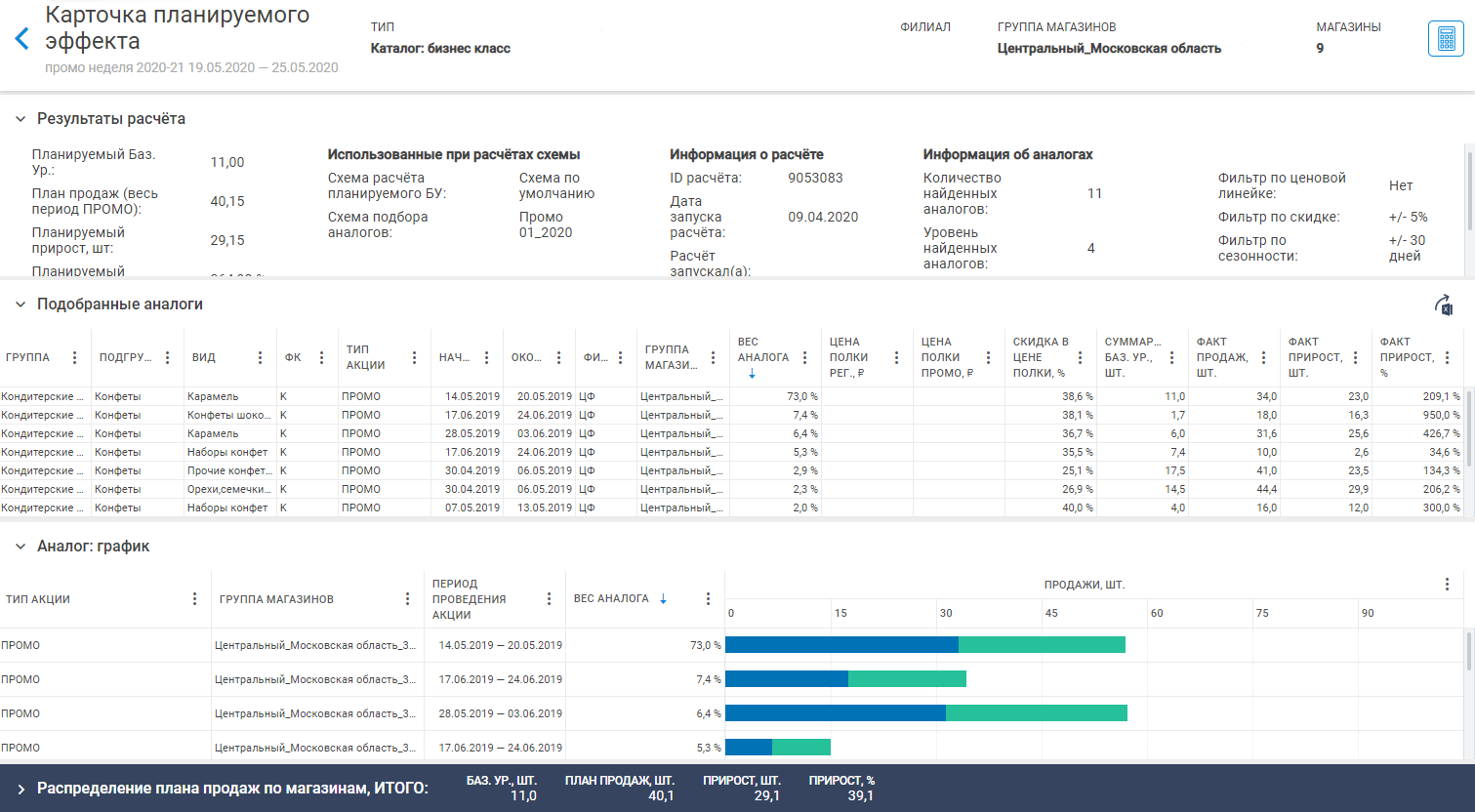Click the 426,7 % fact growth cell
Viewport: 1475px width, 812px height.
pyautogui.click(x=1419, y=433)
